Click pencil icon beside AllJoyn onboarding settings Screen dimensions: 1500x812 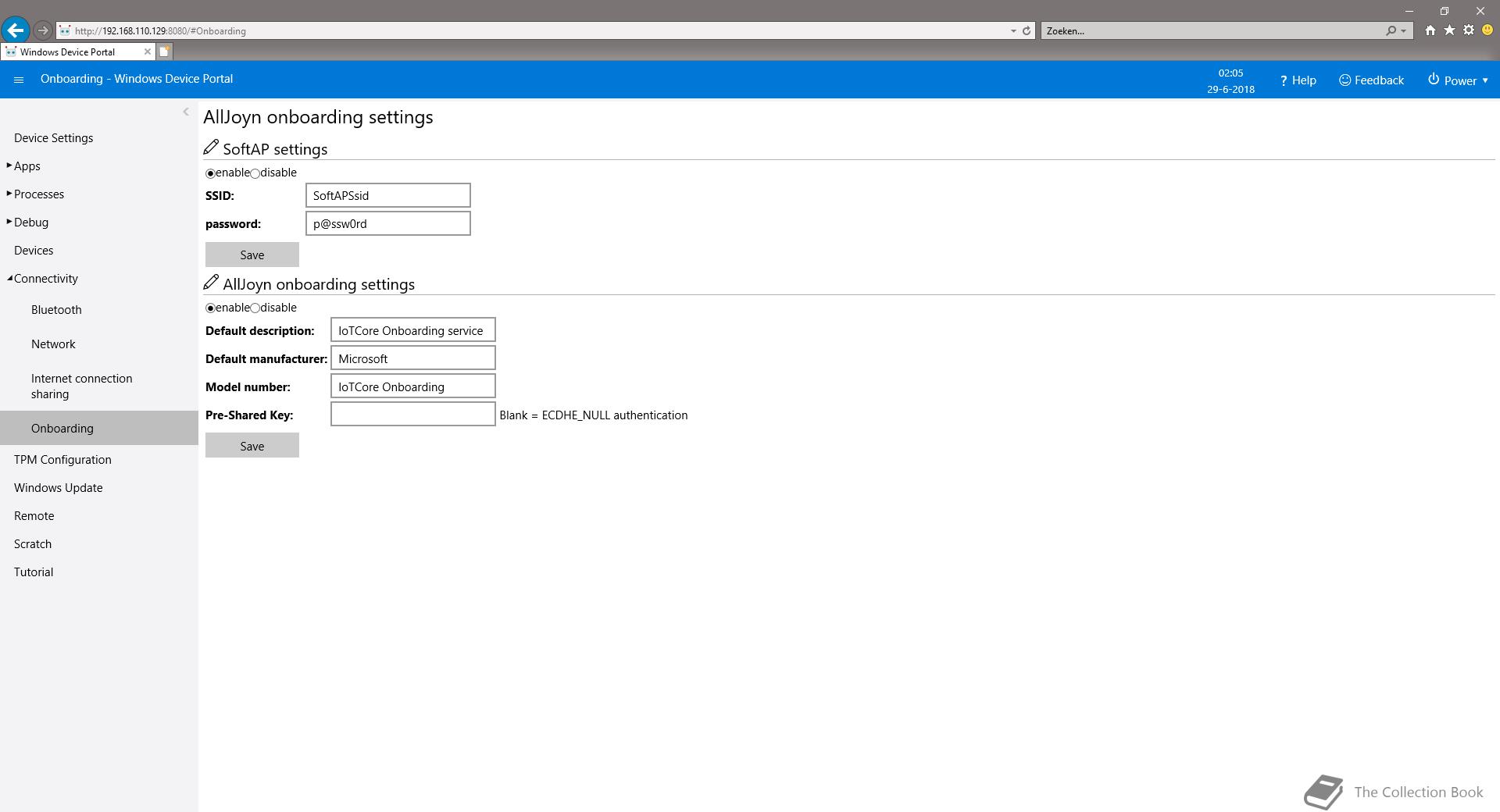[211, 282]
